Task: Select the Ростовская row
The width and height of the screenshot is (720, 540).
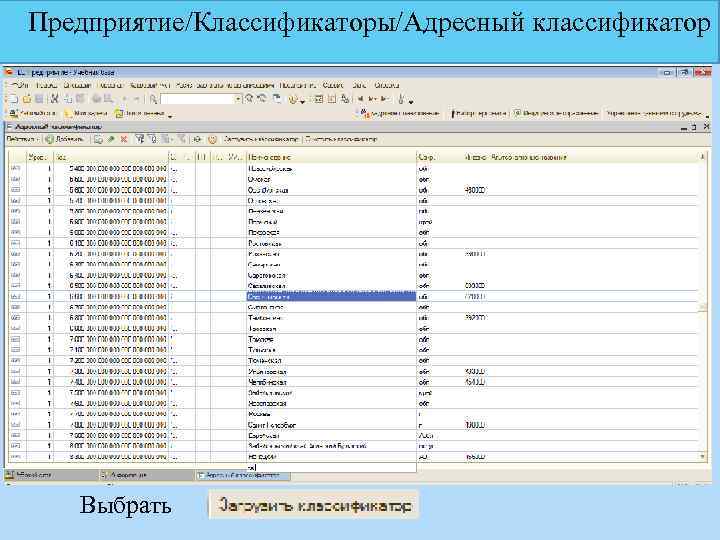Action: coord(354,243)
